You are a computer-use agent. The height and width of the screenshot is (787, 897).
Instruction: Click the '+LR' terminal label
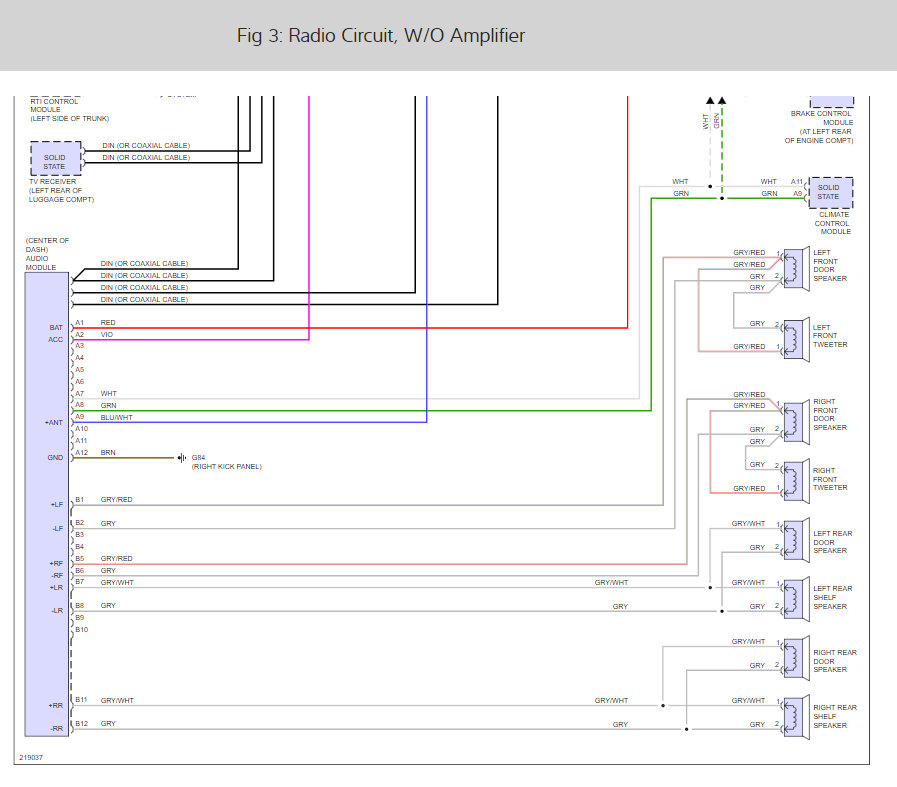pyautogui.click(x=56, y=588)
